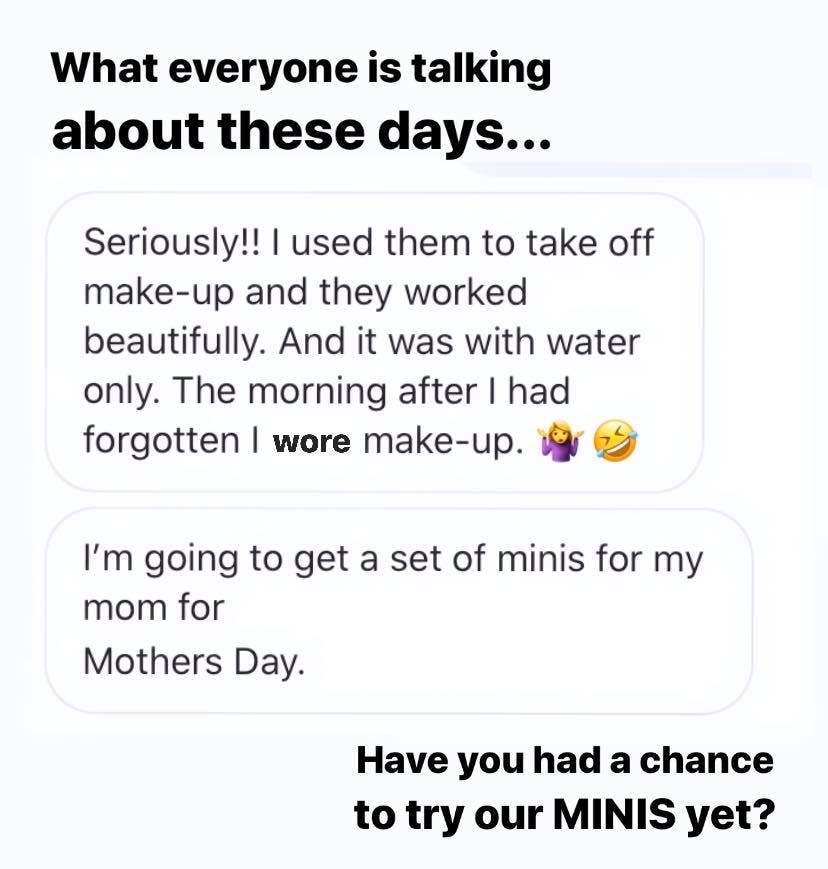Click the "What everyone is talking" heading
Screen dimensions: 828x869
301,68
